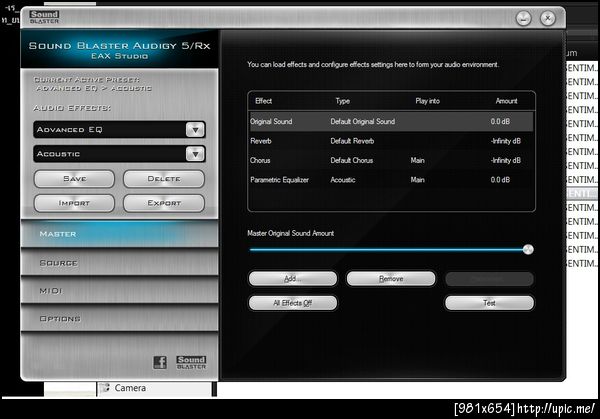The height and width of the screenshot is (419, 600).
Task: Click the Sound Blaster title bar logo
Action: click(x=44, y=17)
